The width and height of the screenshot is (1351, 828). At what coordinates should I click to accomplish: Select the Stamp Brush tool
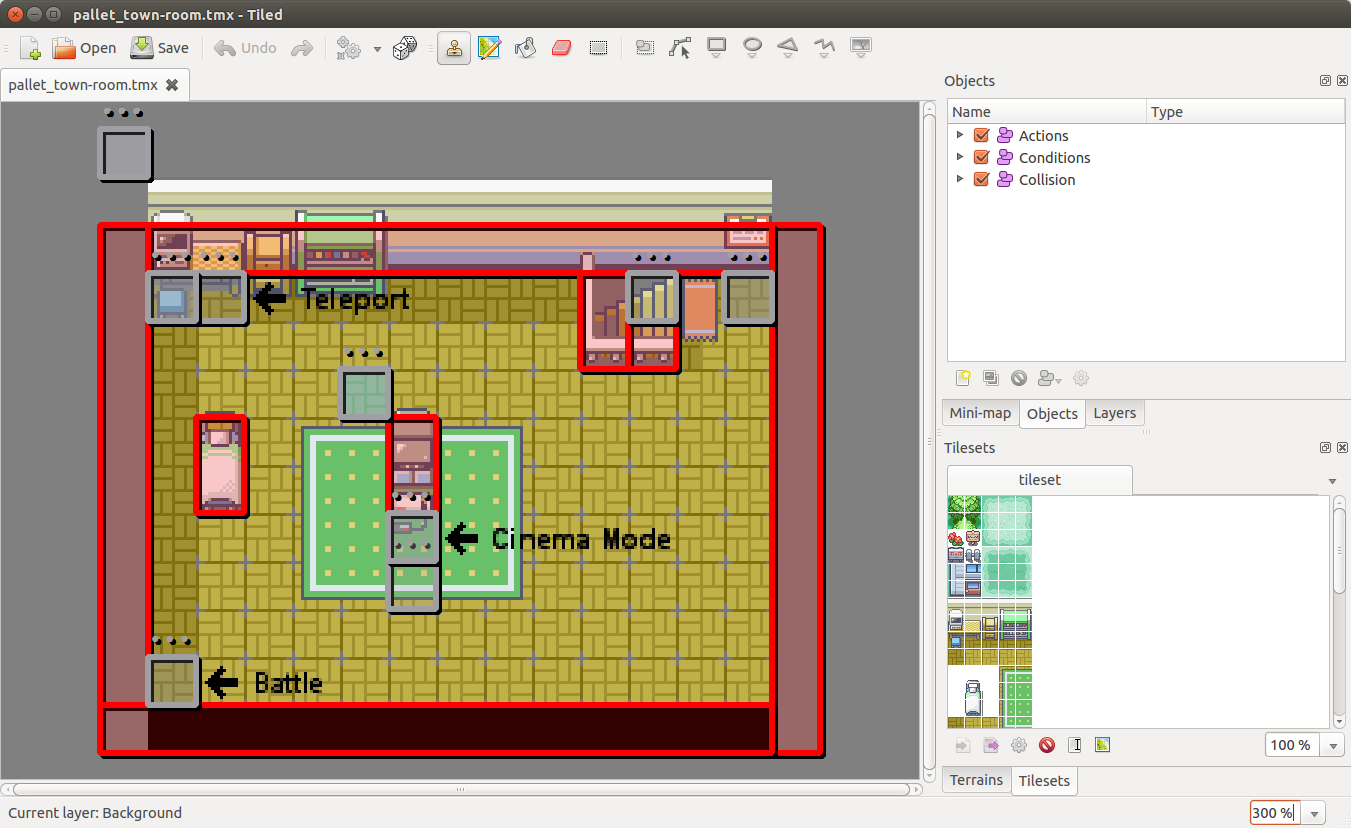tap(454, 47)
